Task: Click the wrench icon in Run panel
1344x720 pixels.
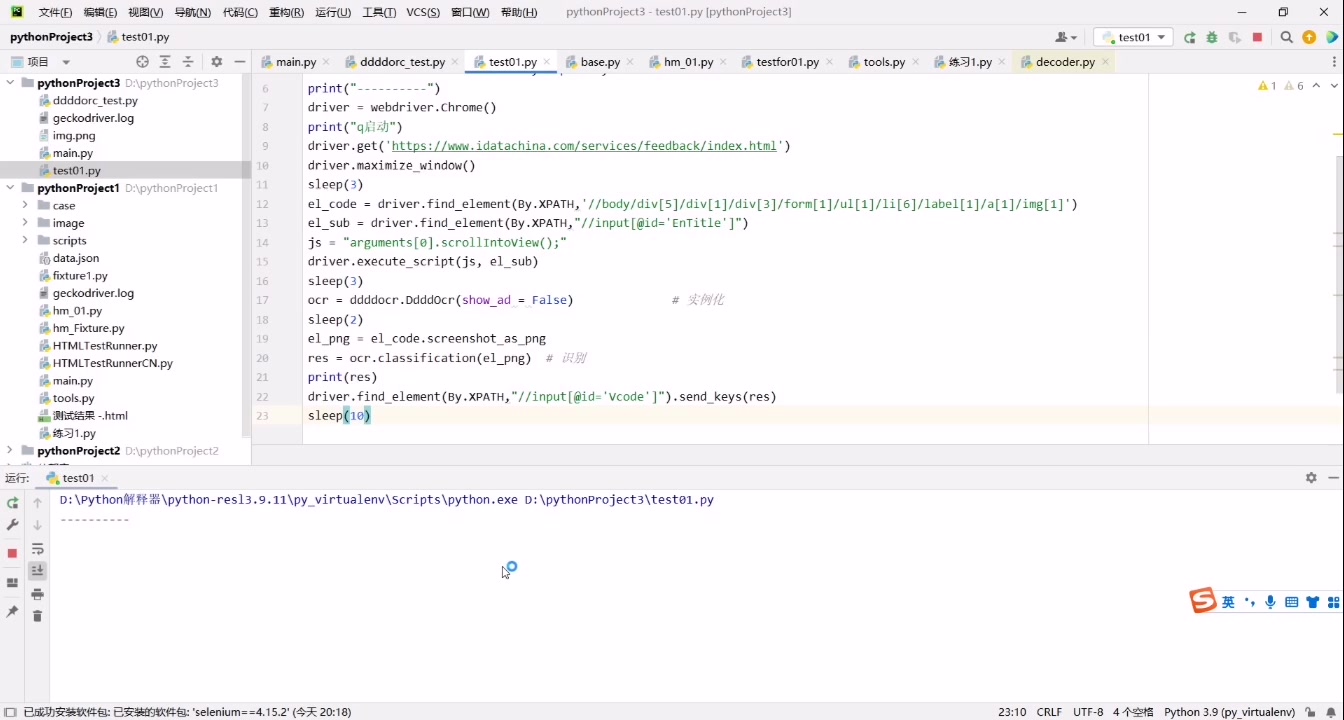Action: click(12, 525)
